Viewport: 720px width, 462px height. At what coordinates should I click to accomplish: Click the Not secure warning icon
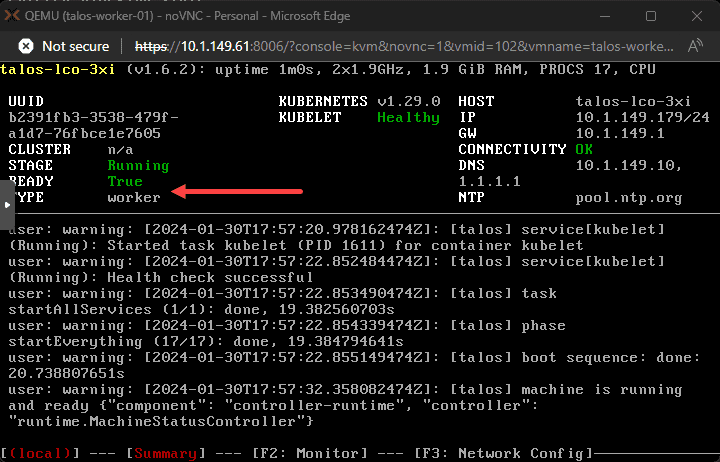pyautogui.click(x=26, y=46)
